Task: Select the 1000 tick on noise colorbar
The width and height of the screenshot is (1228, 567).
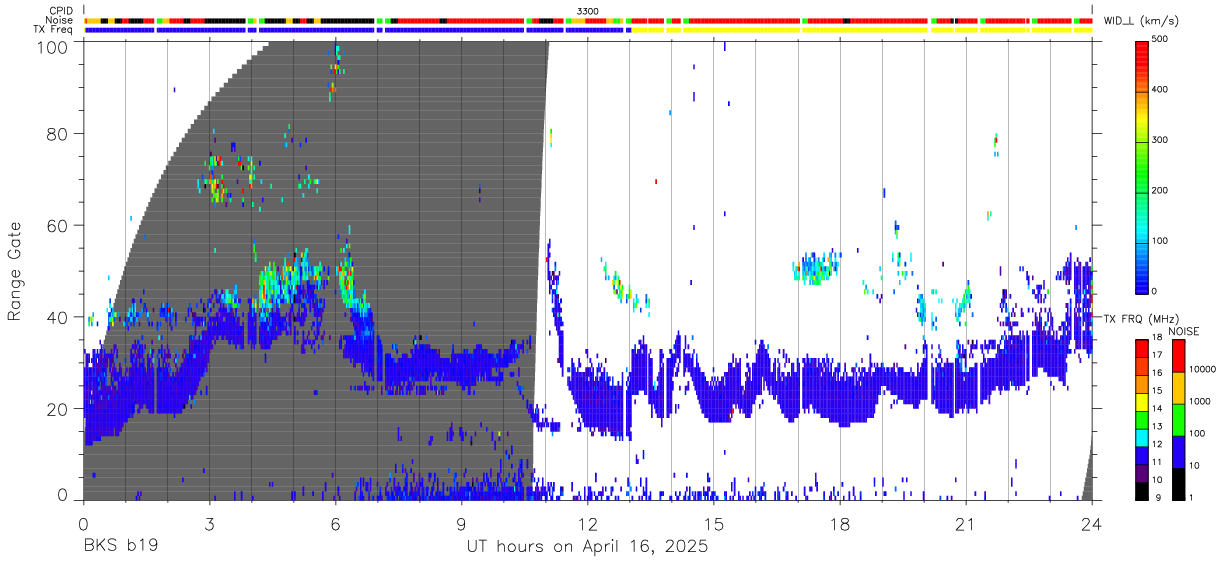Action: click(1201, 402)
